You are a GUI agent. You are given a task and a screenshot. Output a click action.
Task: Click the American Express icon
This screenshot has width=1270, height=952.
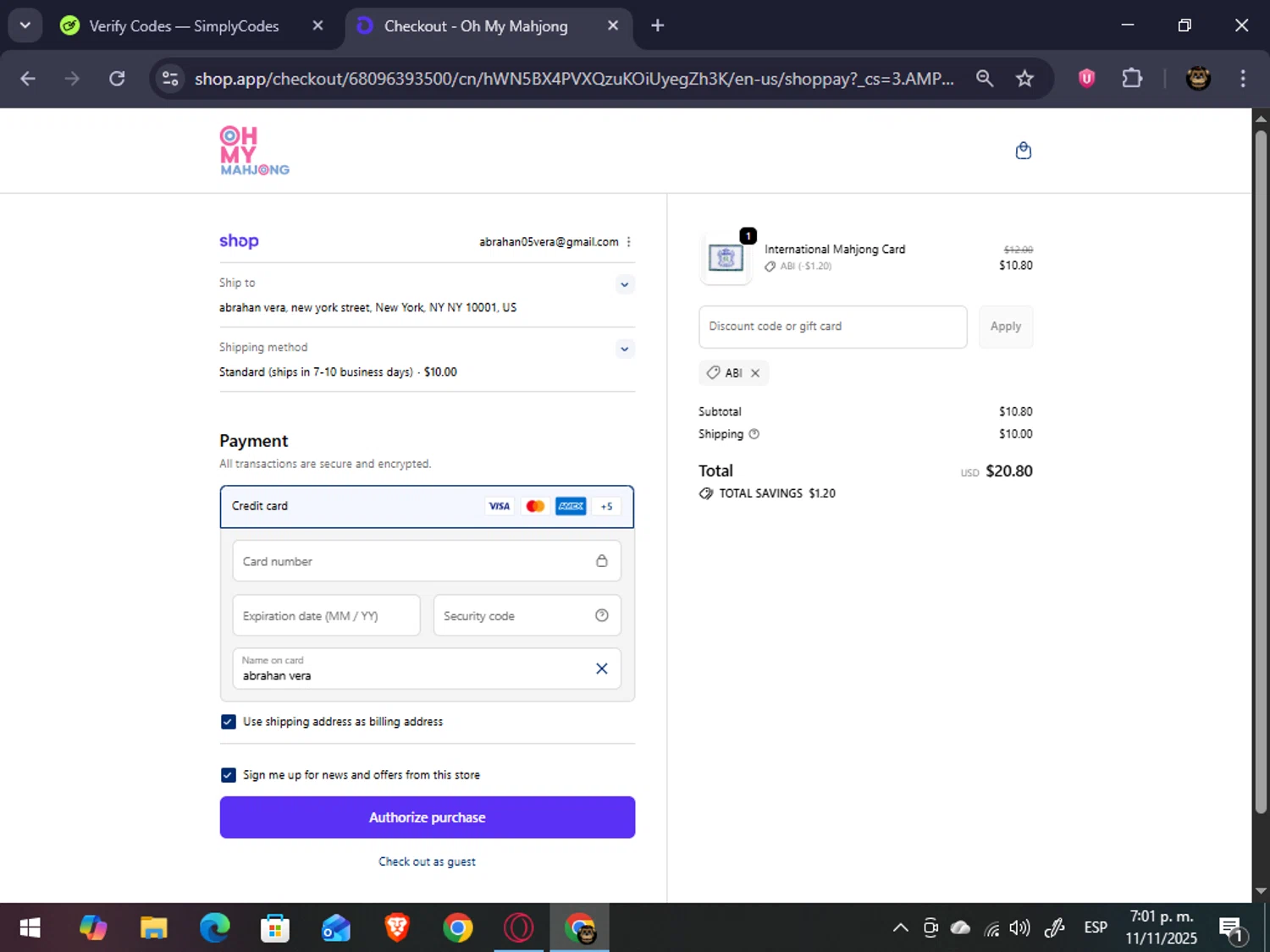coord(571,506)
